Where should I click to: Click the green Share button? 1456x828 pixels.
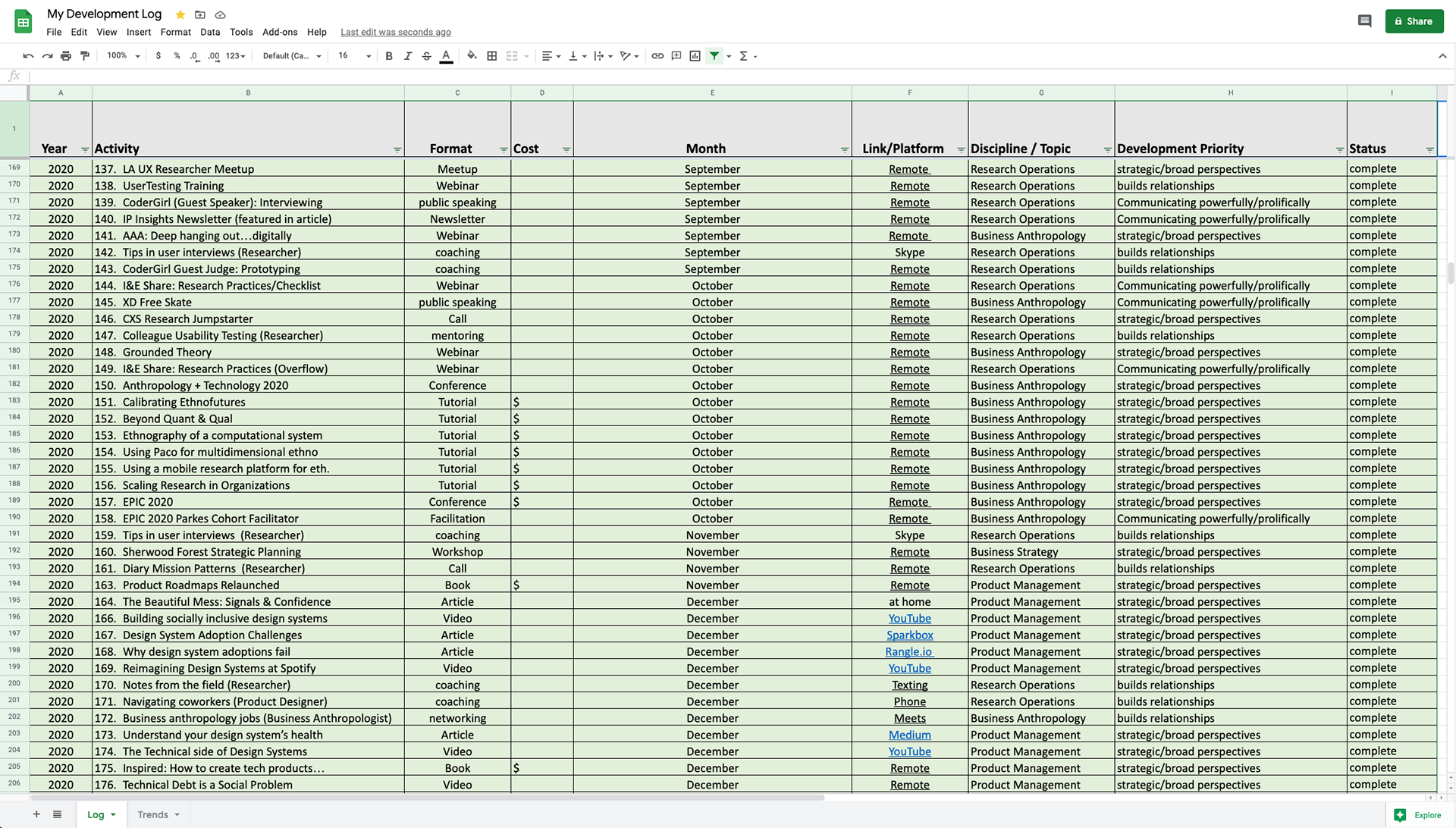click(1414, 21)
